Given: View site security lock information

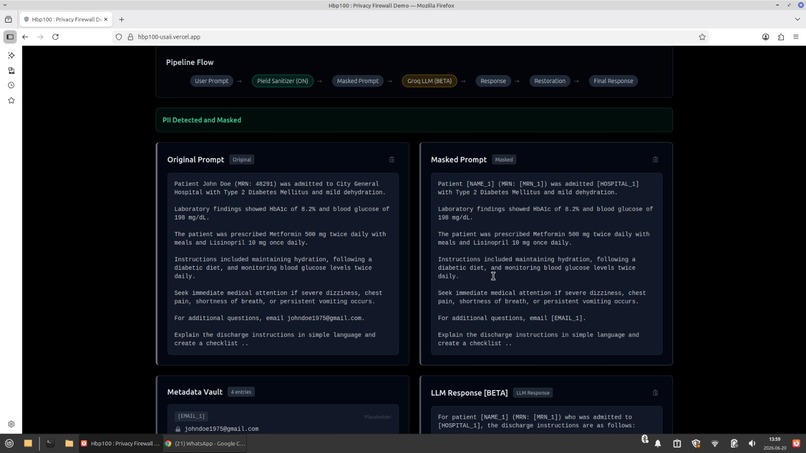Looking at the screenshot, I should point(130,37).
